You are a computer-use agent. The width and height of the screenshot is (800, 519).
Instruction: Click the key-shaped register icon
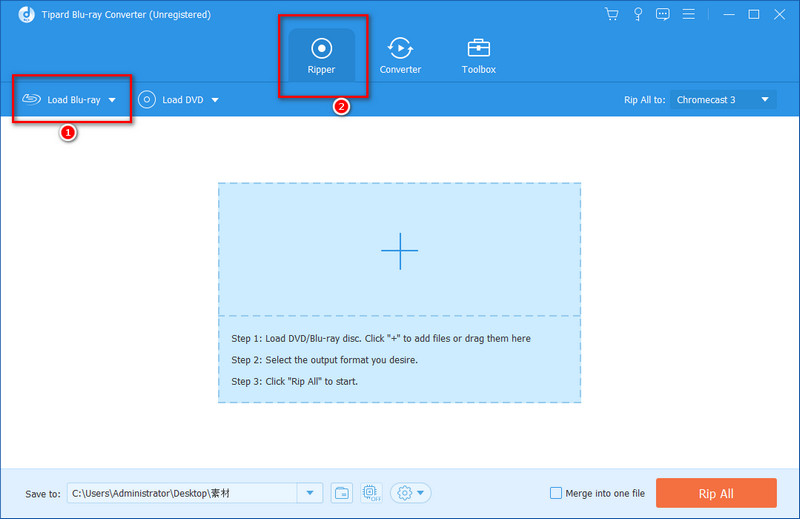(638, 14)
